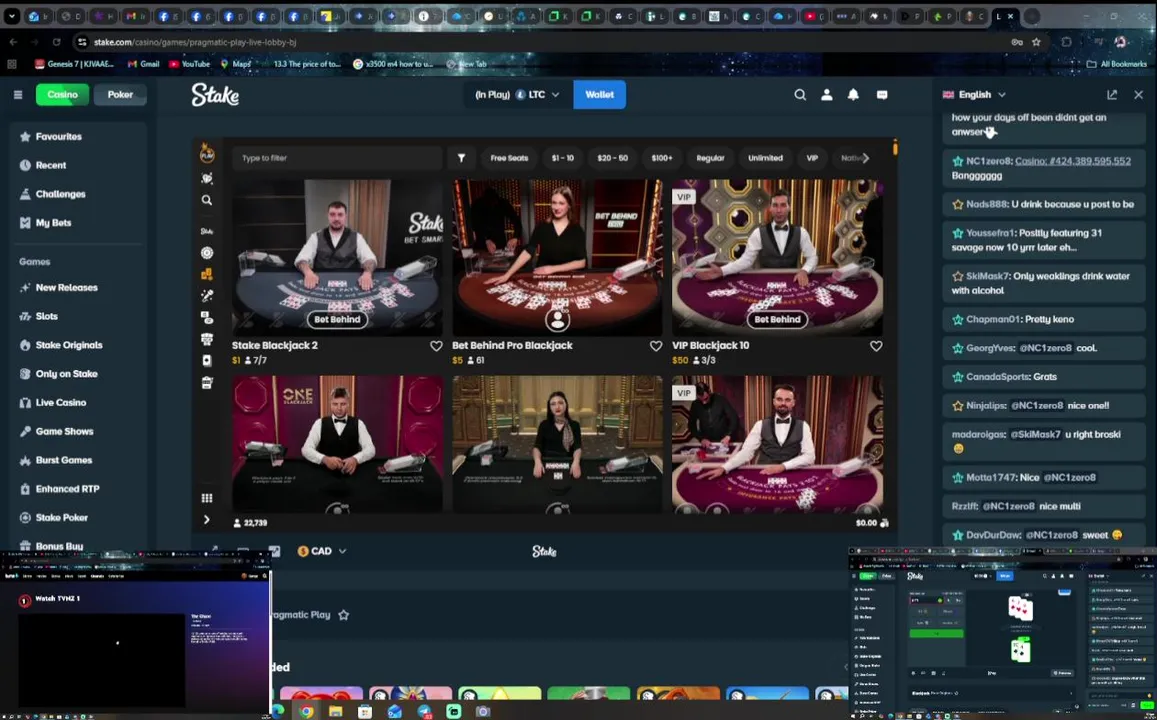Open the Bet Behind Pro Blackjack table thumbnail
Image resolution: width=1157 pixels, height=720 pixels.
(x=557, y=257)
